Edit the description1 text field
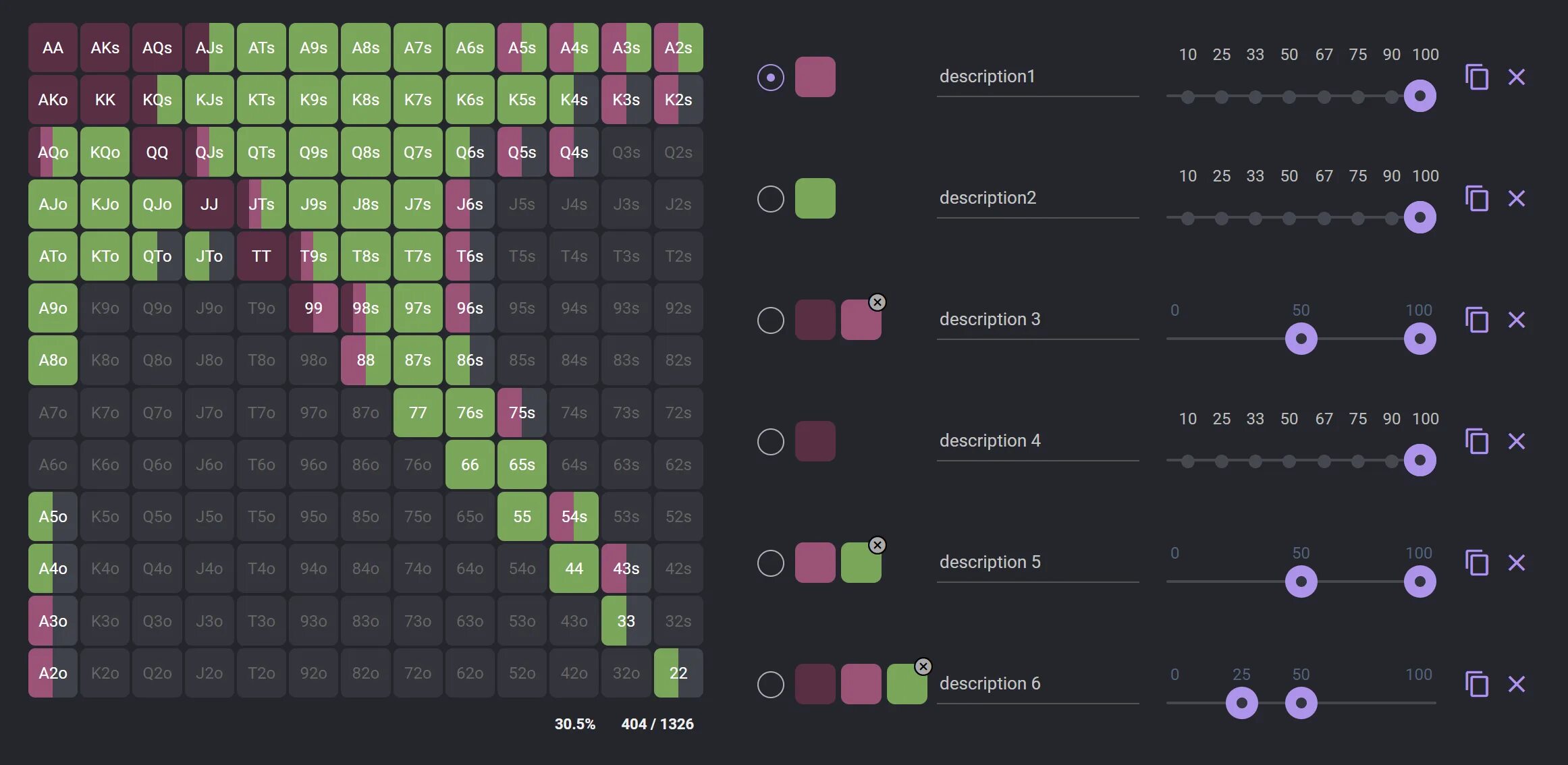This screenshot has width=1568, height=765. click(x=1037, y=76)
